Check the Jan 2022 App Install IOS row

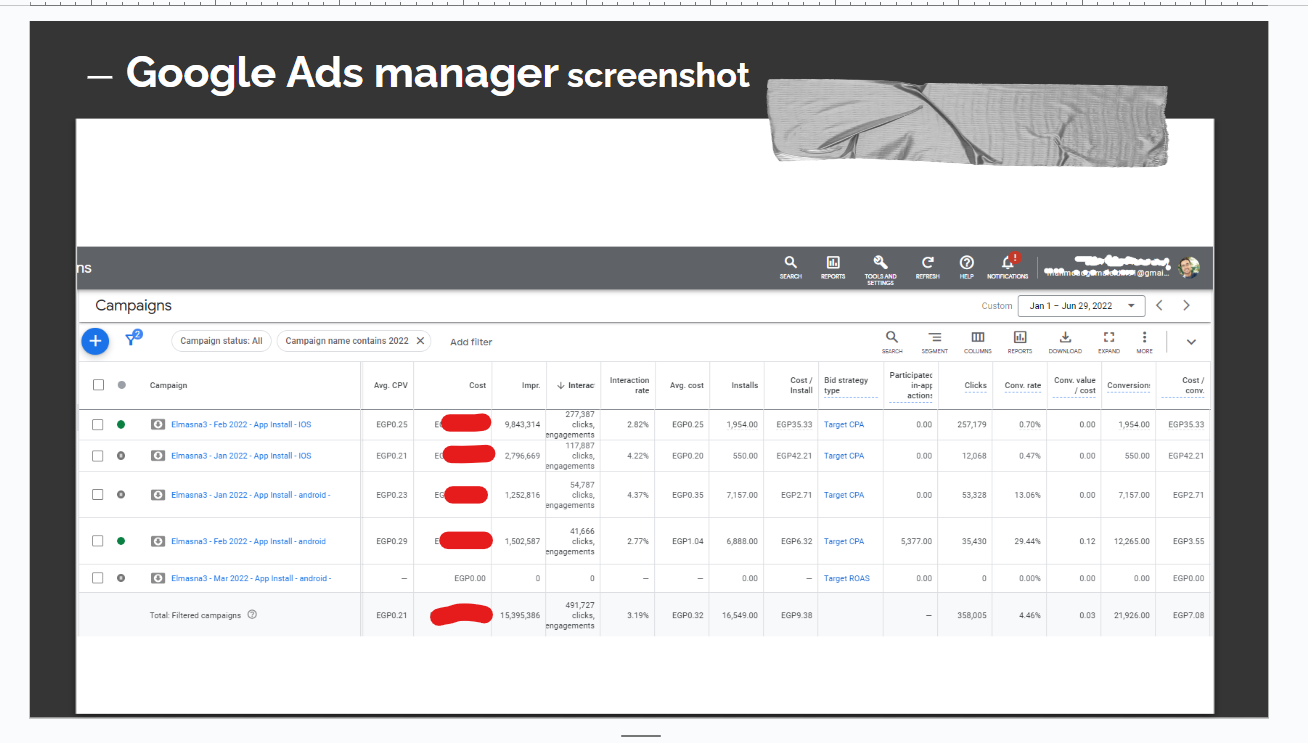click(98, 455)
